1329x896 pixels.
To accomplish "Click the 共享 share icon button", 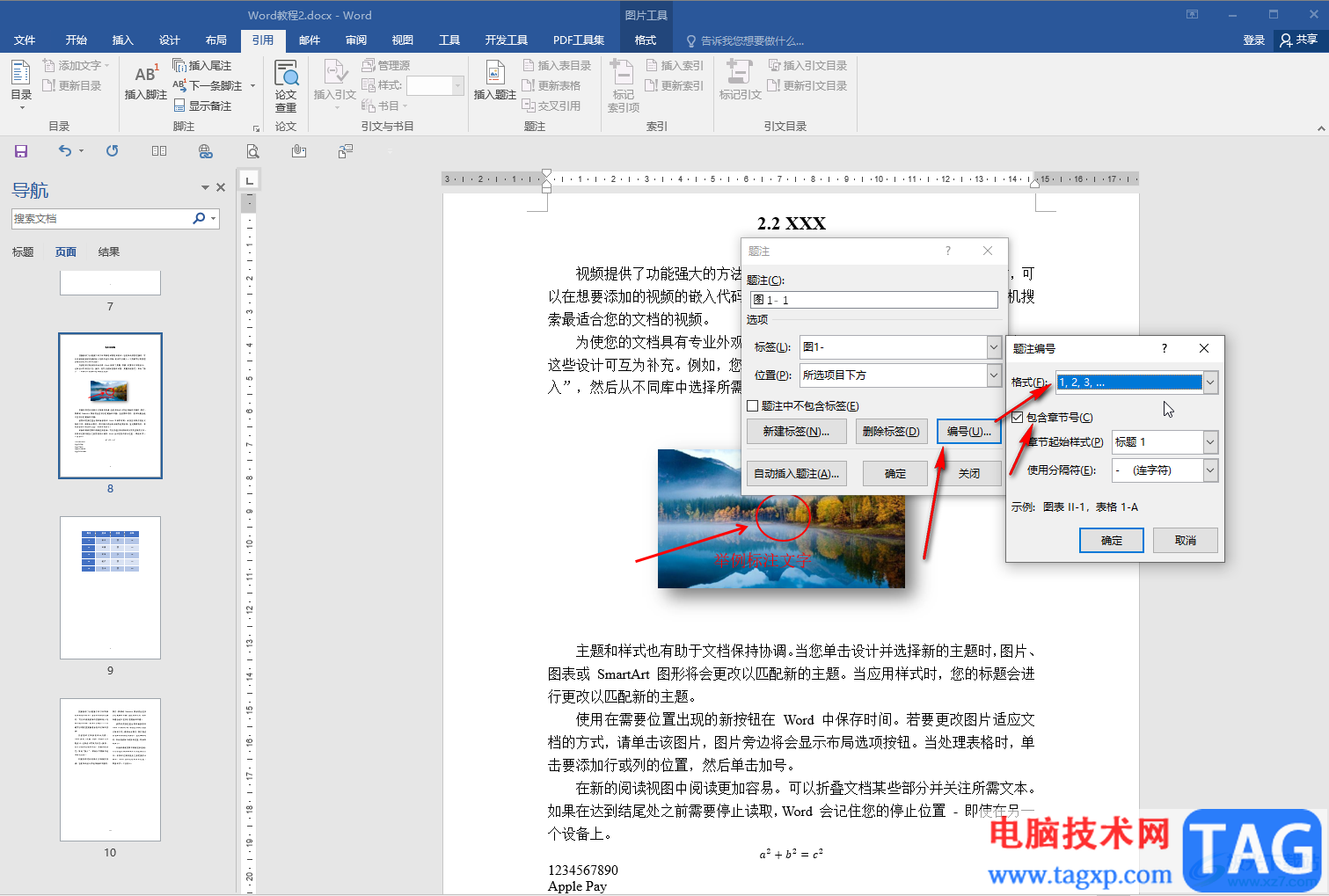I will point(1298,40).
